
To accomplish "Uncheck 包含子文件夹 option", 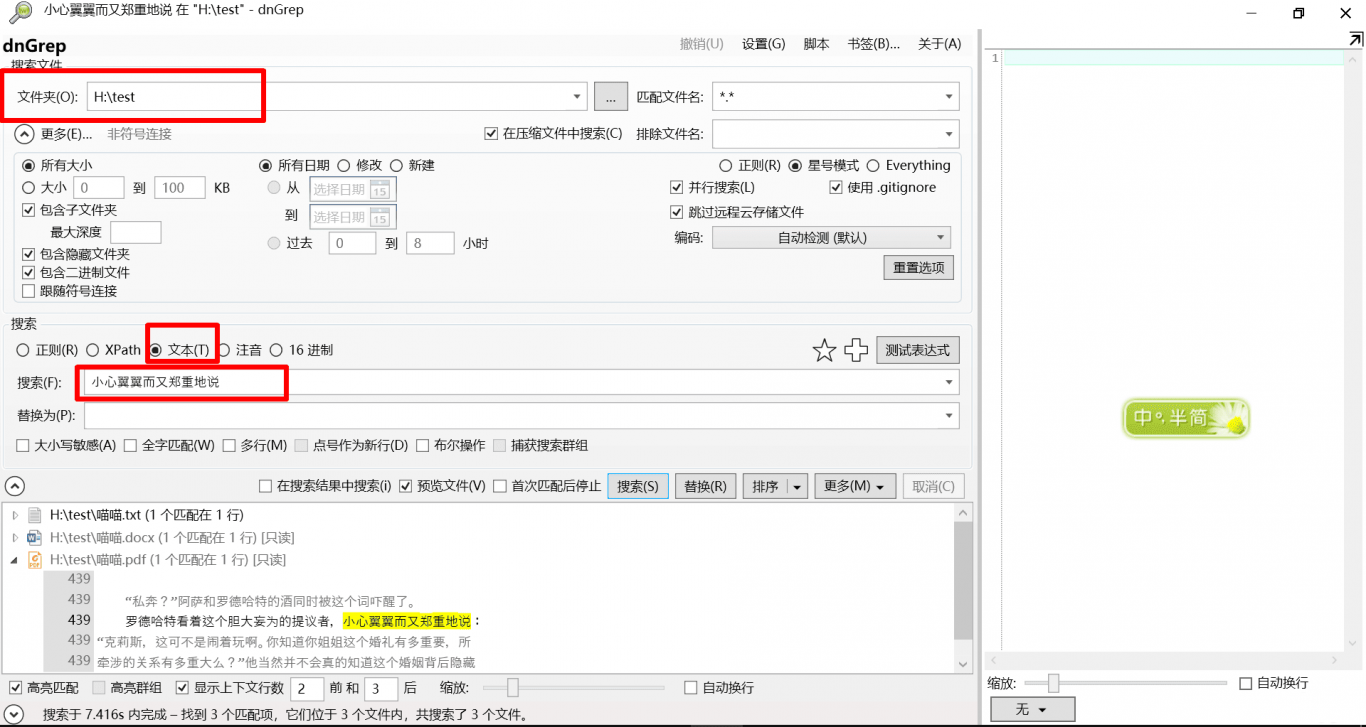I will click(x=29, y=210).
